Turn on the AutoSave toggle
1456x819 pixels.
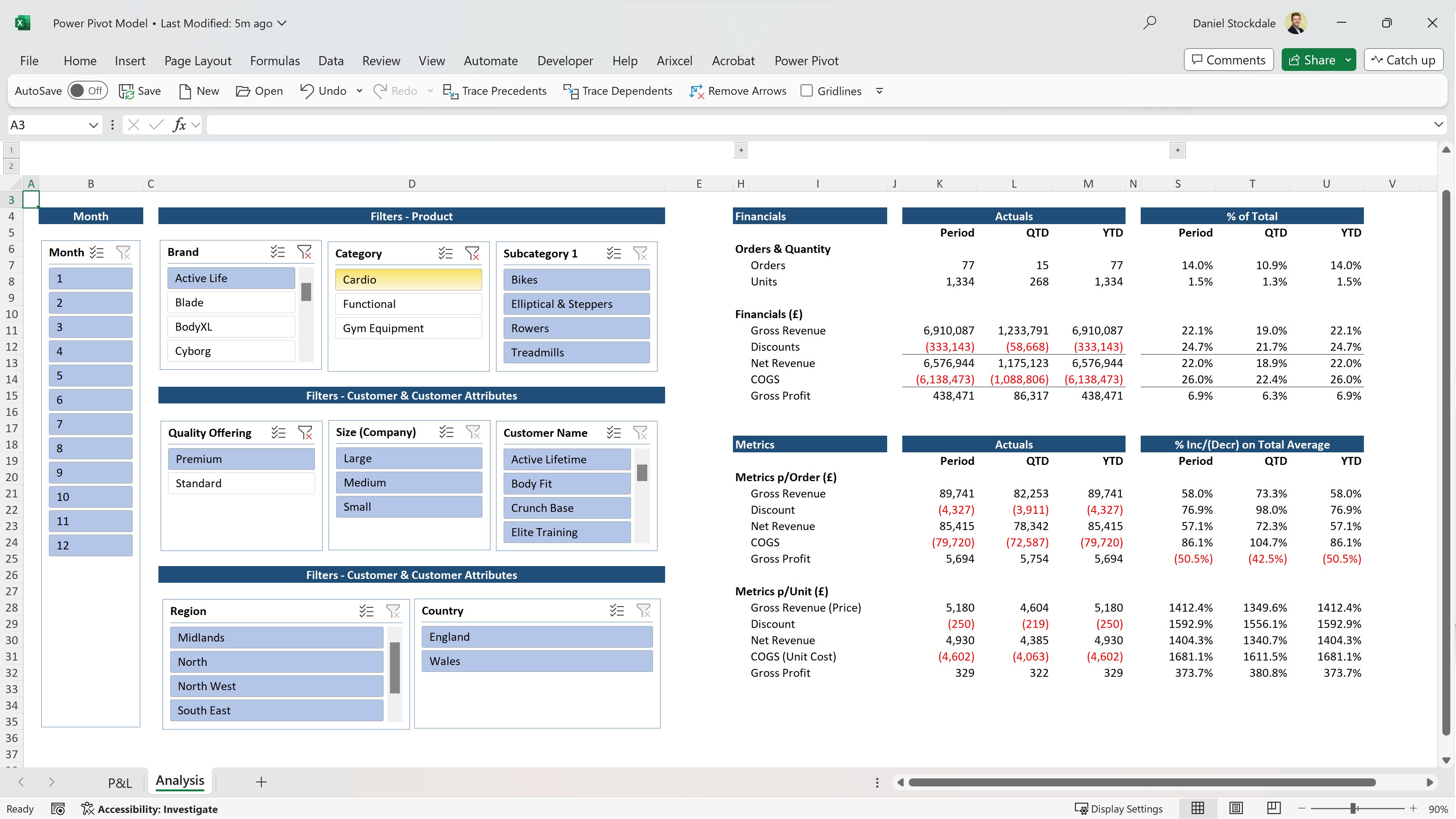coord(87,91)
